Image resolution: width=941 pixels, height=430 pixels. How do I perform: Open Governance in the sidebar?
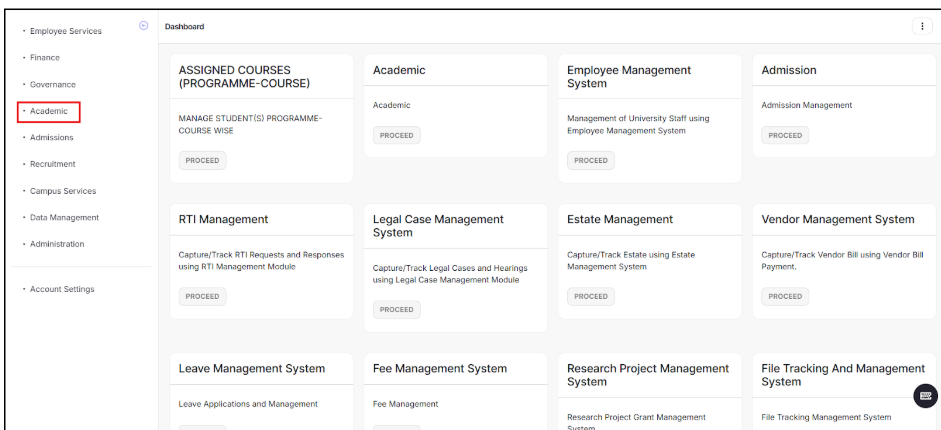pos(53,85)
